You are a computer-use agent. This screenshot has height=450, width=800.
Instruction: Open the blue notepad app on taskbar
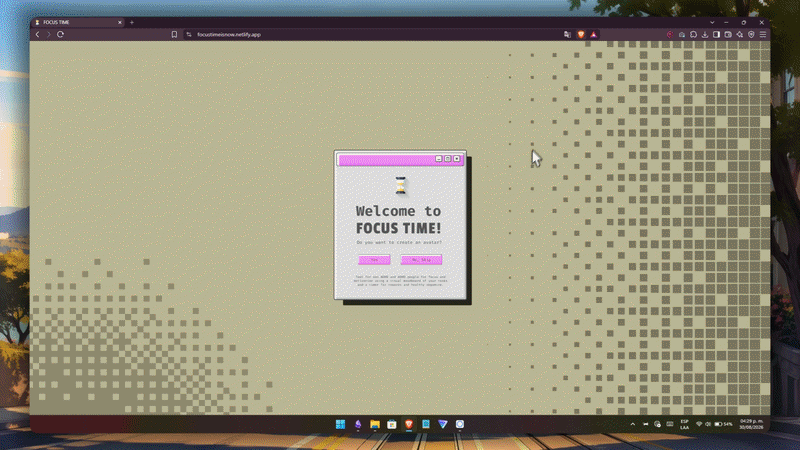(426, 424)
